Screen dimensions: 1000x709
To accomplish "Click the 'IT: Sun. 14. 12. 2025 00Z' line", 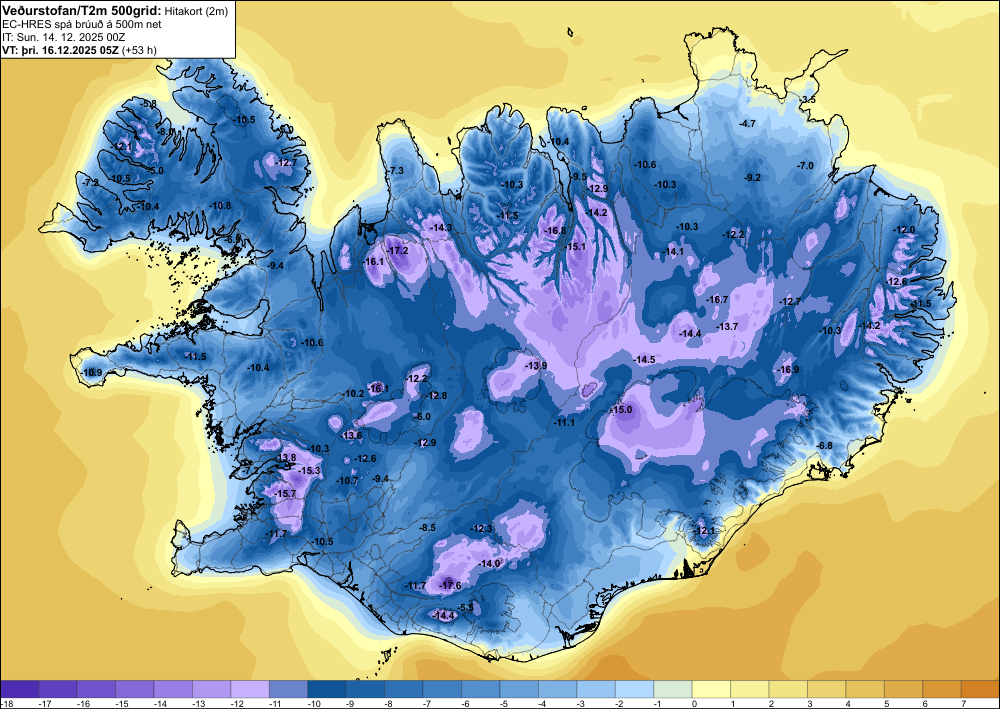I will click(x=64, y=37).
